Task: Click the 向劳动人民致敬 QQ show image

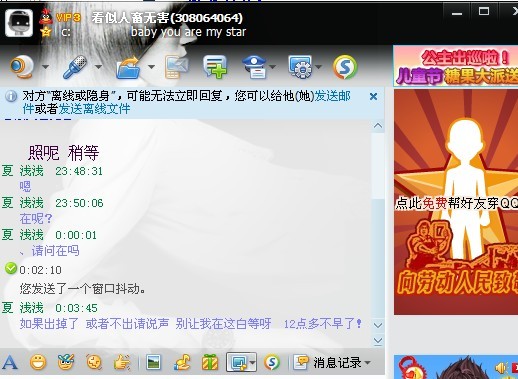Action: click(456, 202)
